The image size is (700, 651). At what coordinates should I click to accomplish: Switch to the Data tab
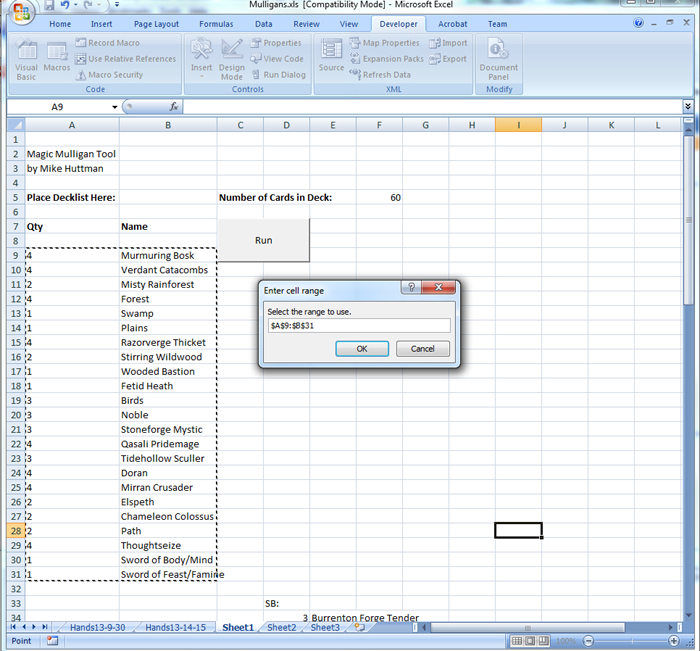[263, 24]
